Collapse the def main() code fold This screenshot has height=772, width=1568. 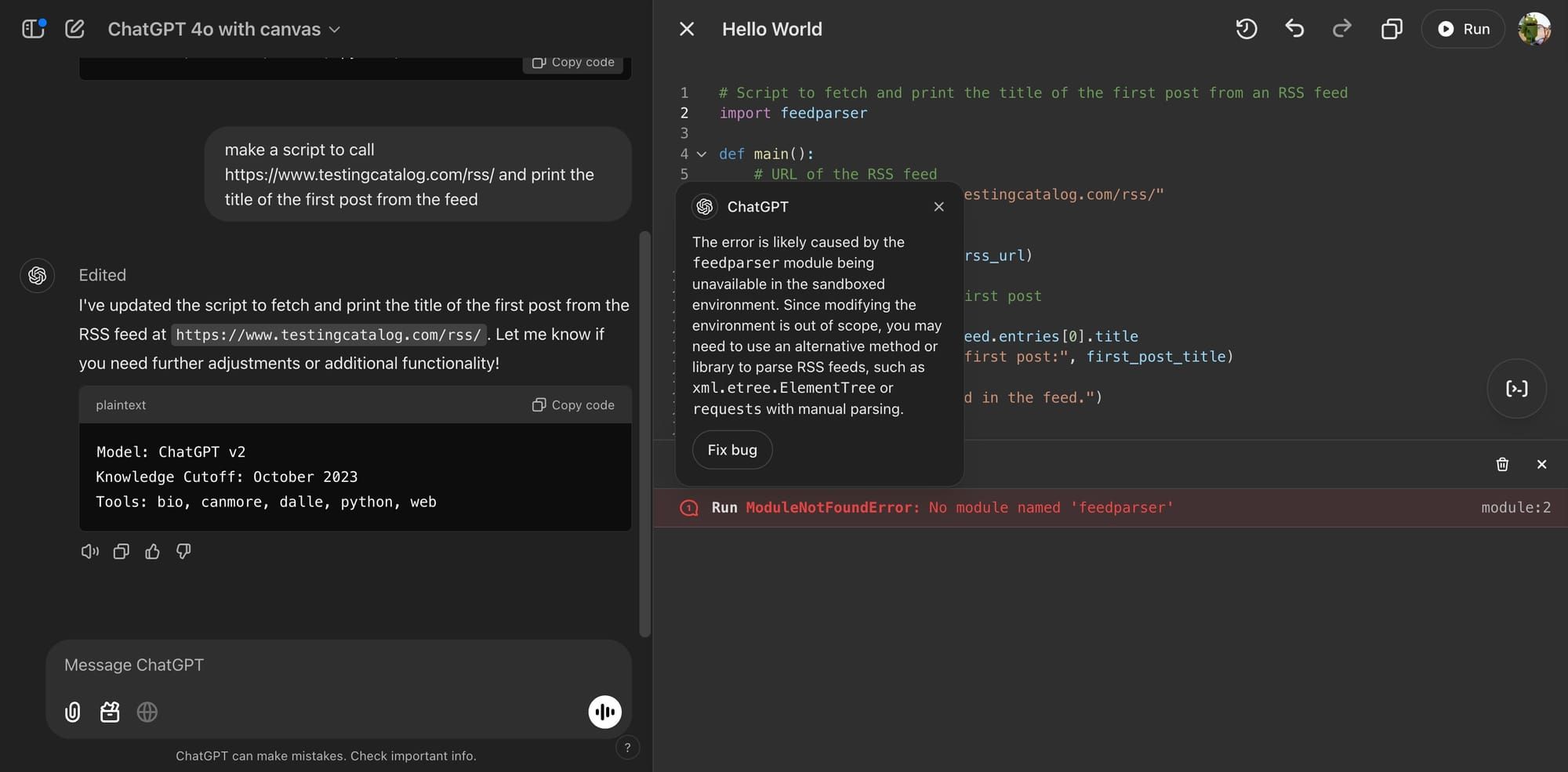click(x=702, y=154)
